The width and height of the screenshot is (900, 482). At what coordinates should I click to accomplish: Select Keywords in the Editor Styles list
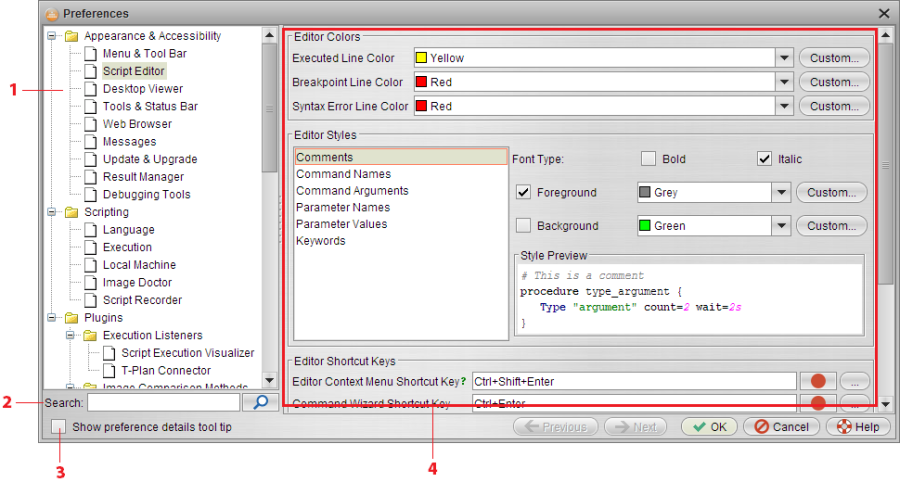click(x=320, y=241)
